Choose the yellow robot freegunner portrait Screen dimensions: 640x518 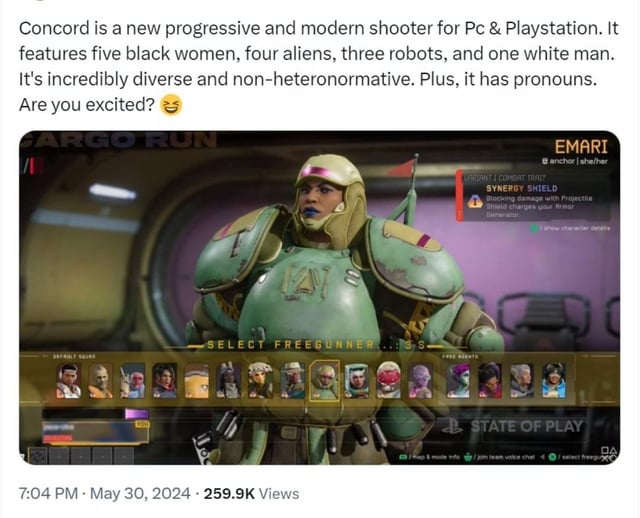(196, 380)
